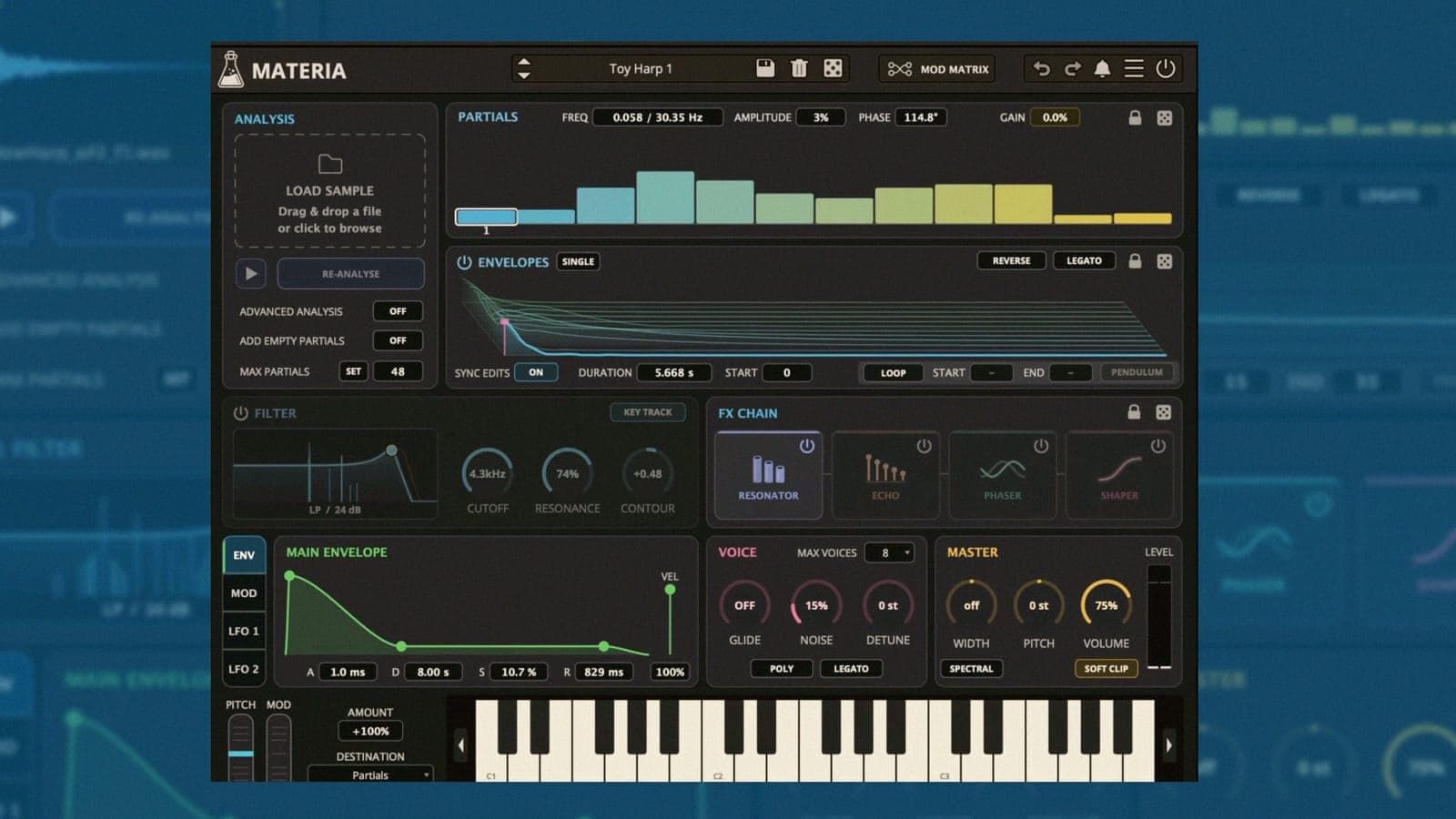This screenshot has width=1456, height=819.
Task: Click the Load Sample drop area
Action: tap(329, 191)
